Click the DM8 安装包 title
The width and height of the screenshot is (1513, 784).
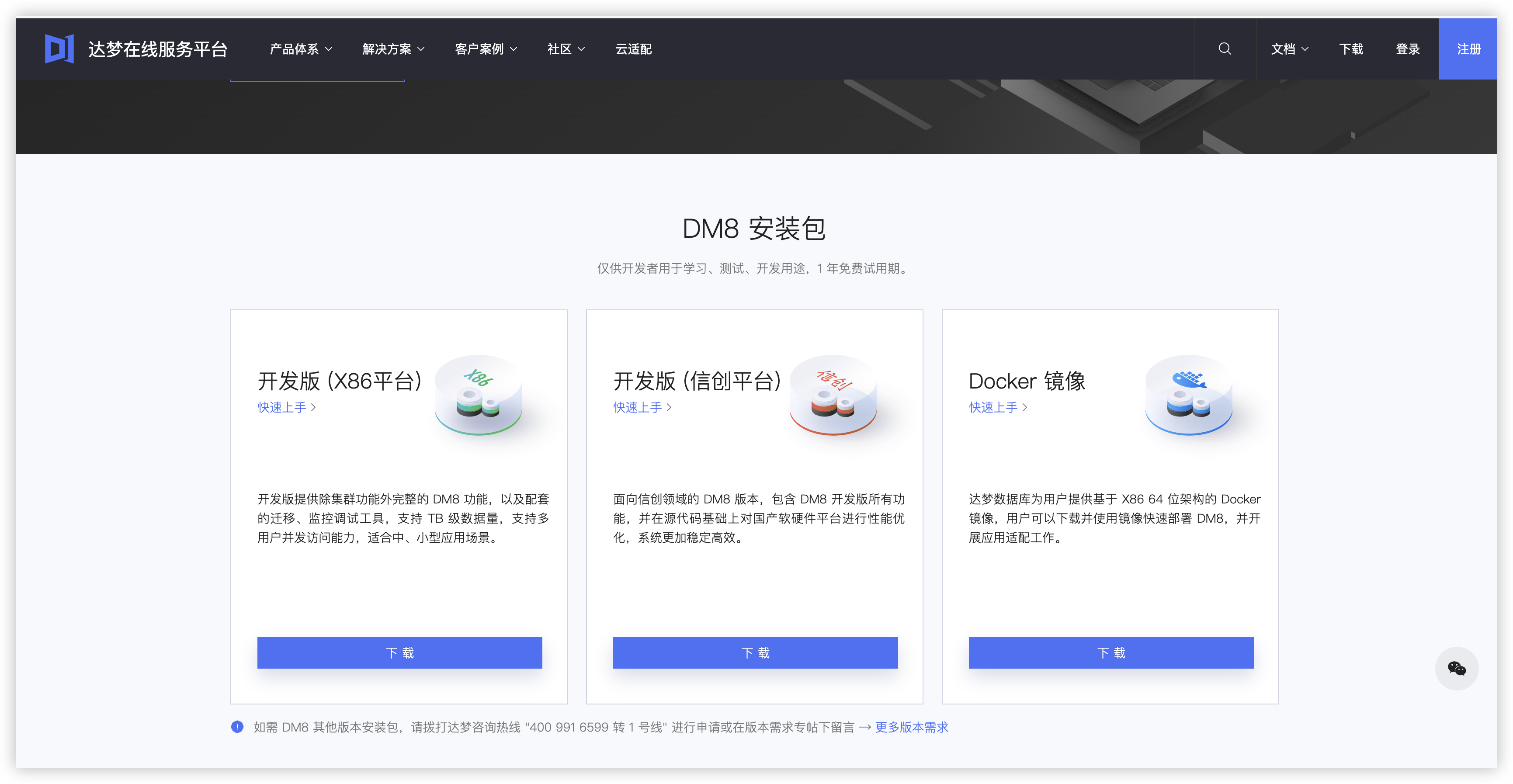pos(754,229)
